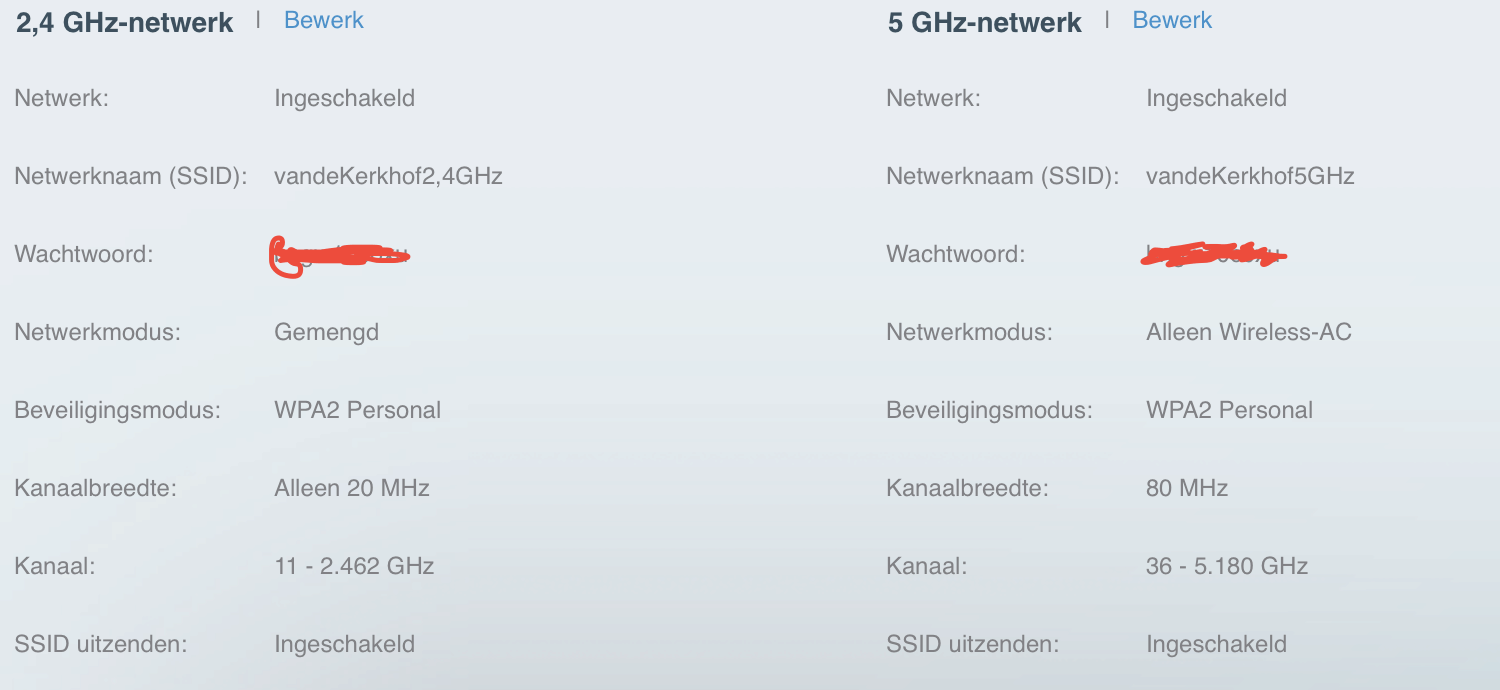Click the Alleen 20 MHz channel width

click(352, 488)
